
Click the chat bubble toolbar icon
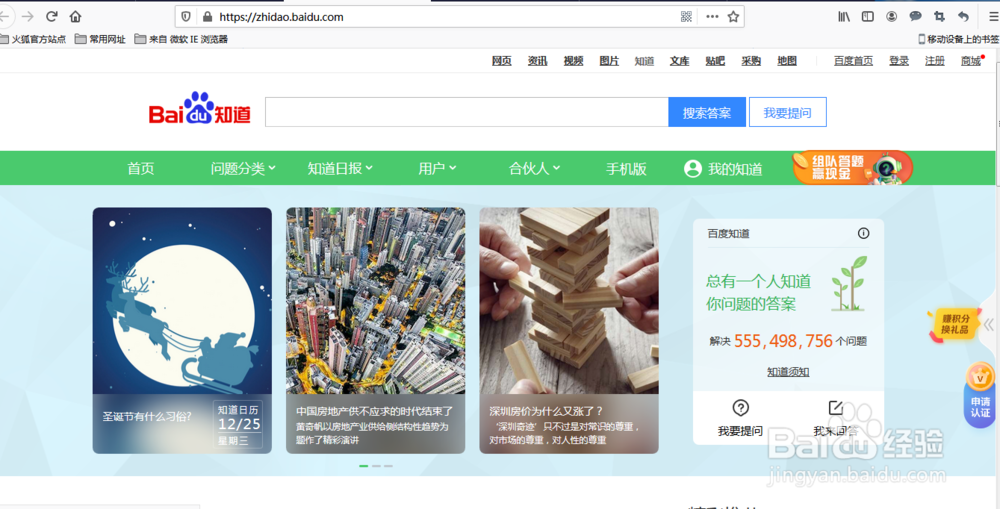(x=915, y=17)
